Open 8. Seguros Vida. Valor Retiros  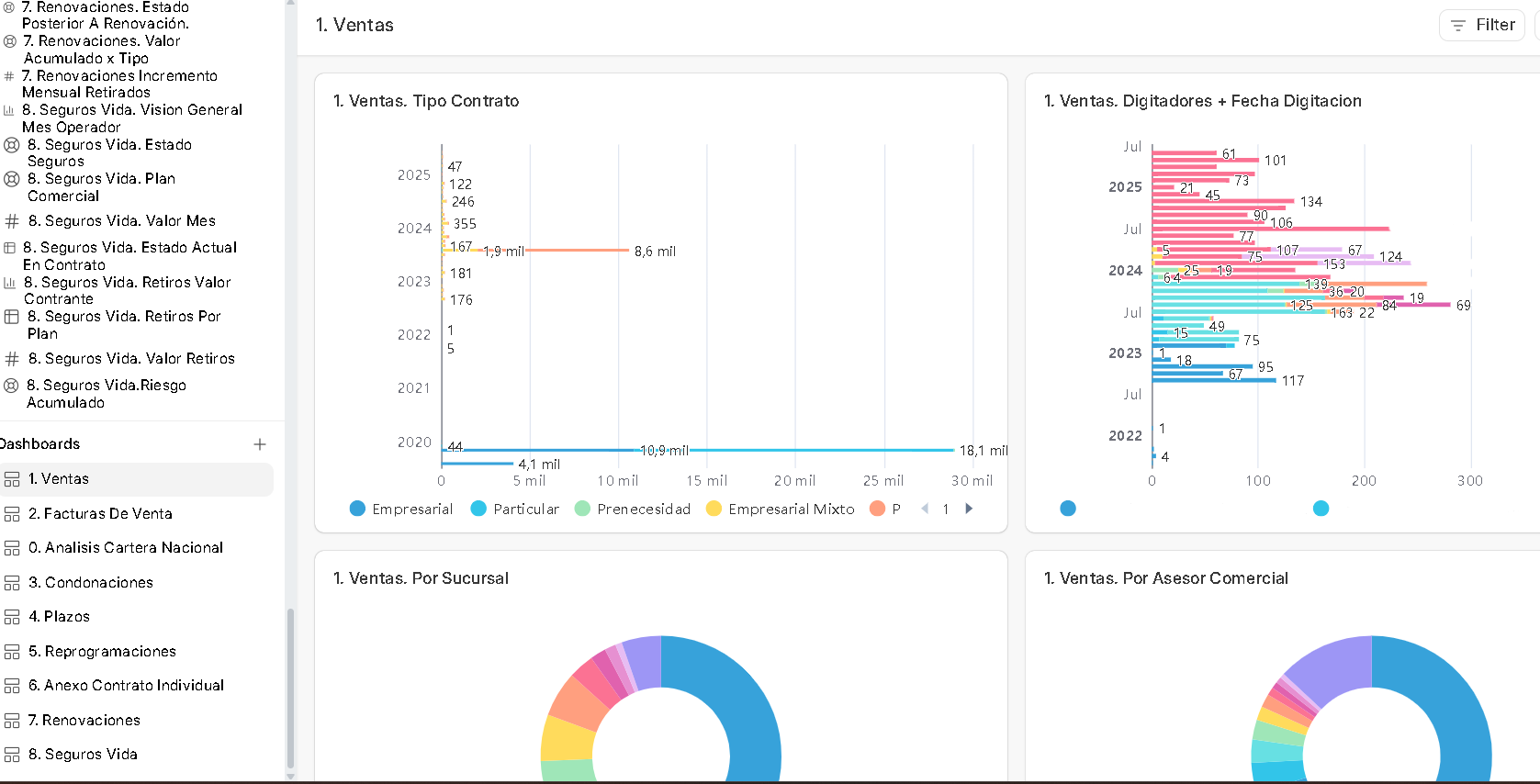point(131,359)
